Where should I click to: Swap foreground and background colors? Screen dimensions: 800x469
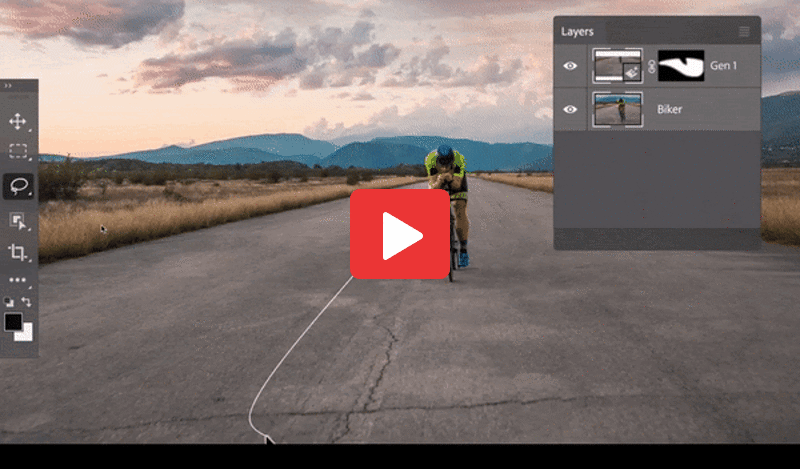pos(27,302)
